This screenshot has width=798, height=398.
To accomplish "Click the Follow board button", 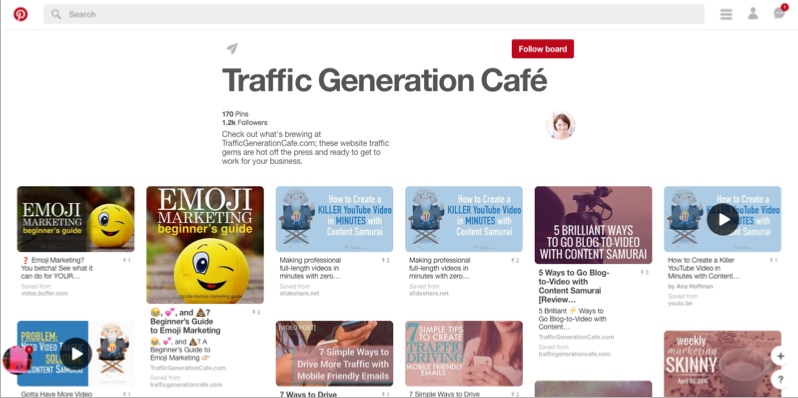I will pyautogui.click(x=543, y=49).
